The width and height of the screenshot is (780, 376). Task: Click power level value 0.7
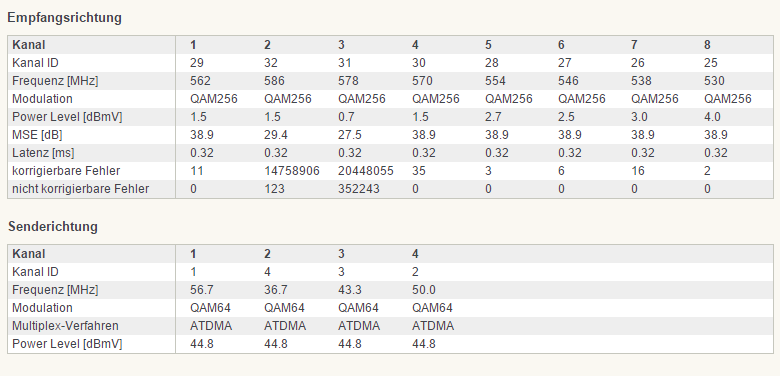click(x=346, y=117)
